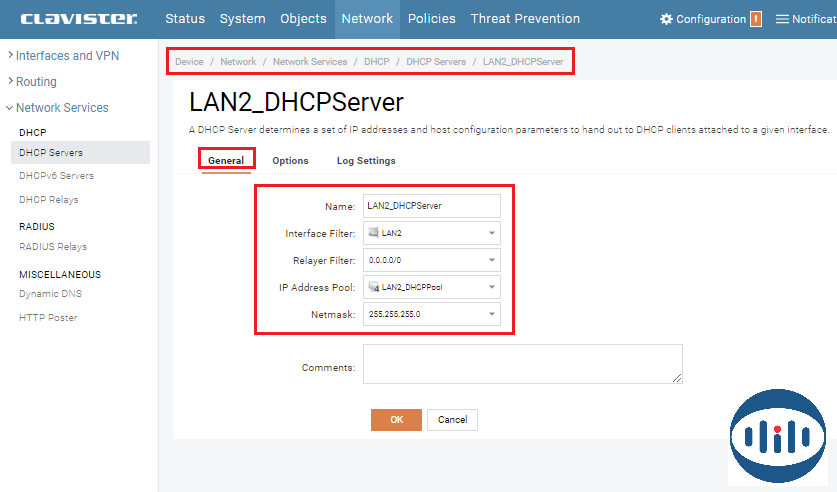Image resolution: width=837 pixels, height=492 pixels.
Task: Click the orange configuration alert badge
Action: tap(756, 19)
